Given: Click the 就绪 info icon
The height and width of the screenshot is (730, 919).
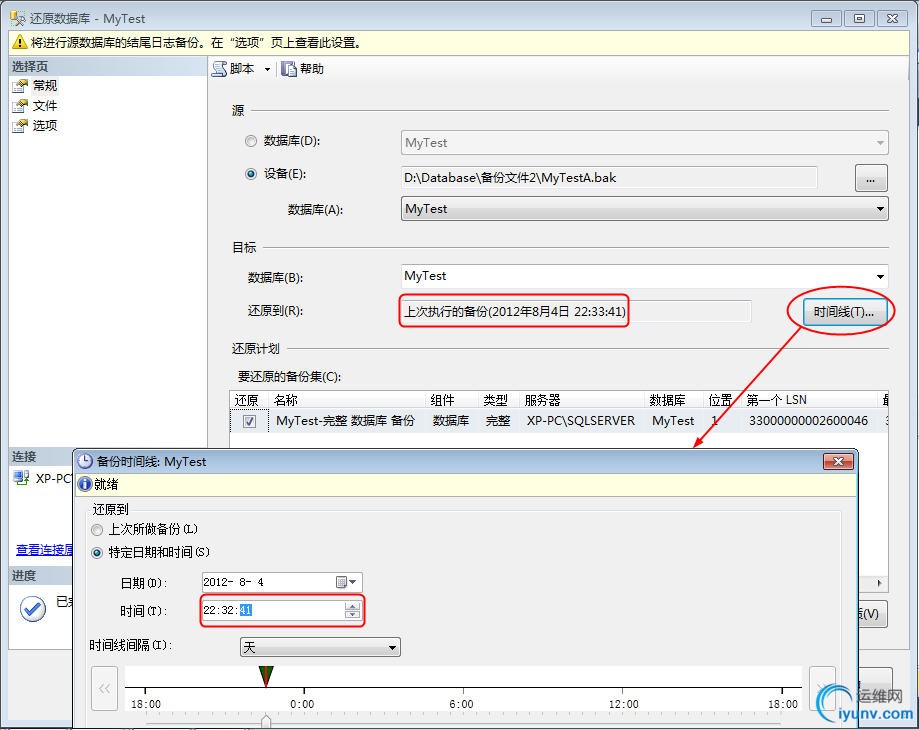Looking at the screenshot, I should [85, 484].
